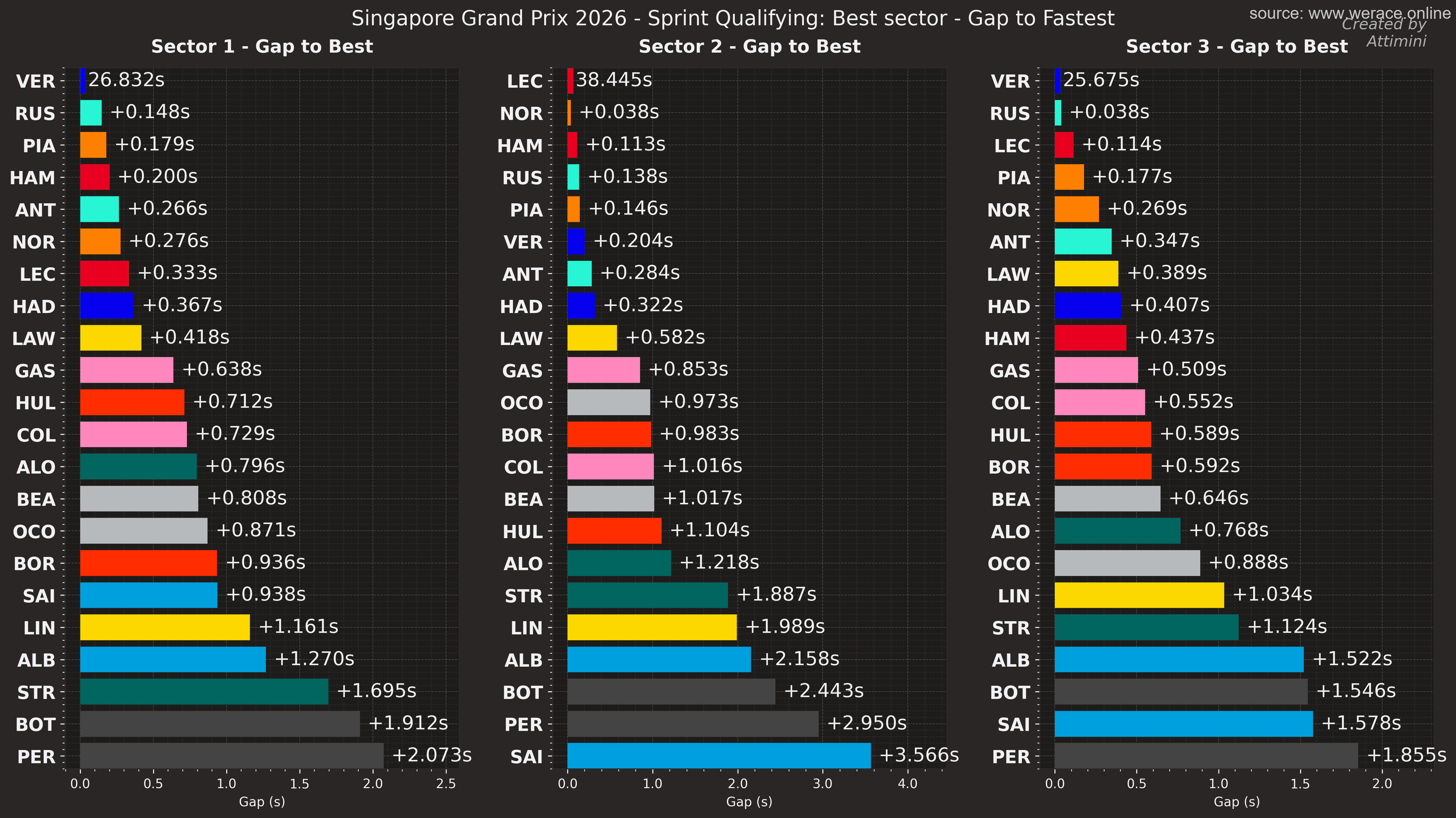Click the GAS pink bar in Sector 1
This screenshot has height=818, width=1456.
[x=127, y=370]
